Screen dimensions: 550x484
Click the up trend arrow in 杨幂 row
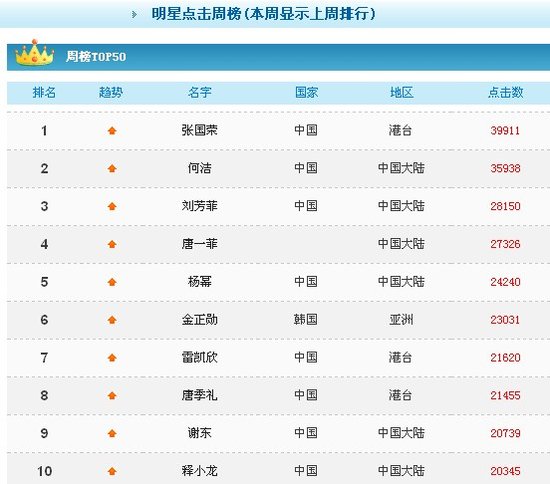(x=112, y=282)
